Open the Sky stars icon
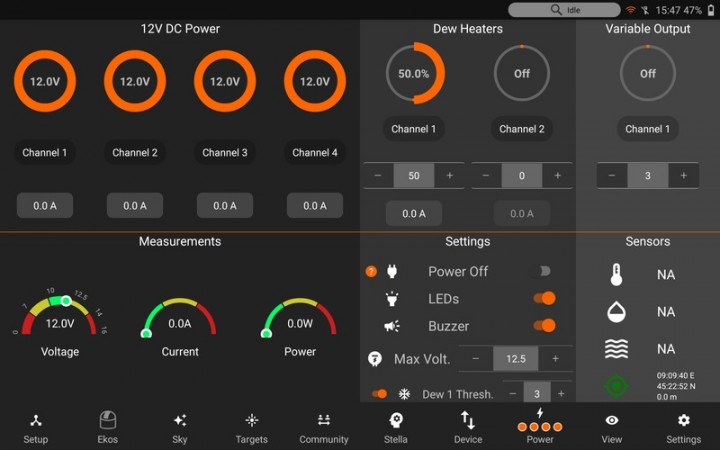Viewport: 720px width, 450px height. pos(179,421)
